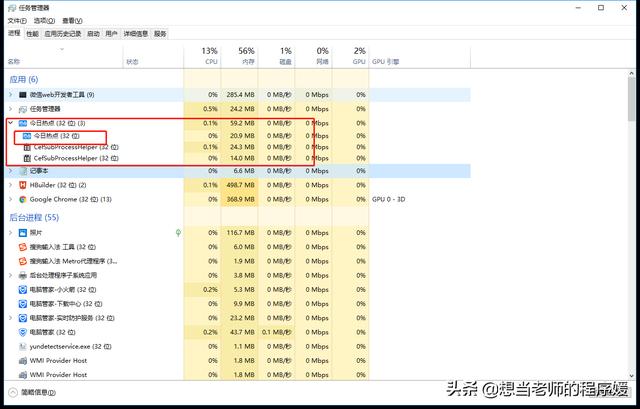Sort by the 56% 内存 column header
This screenshot has height=409, width=640.
point(240,57)
